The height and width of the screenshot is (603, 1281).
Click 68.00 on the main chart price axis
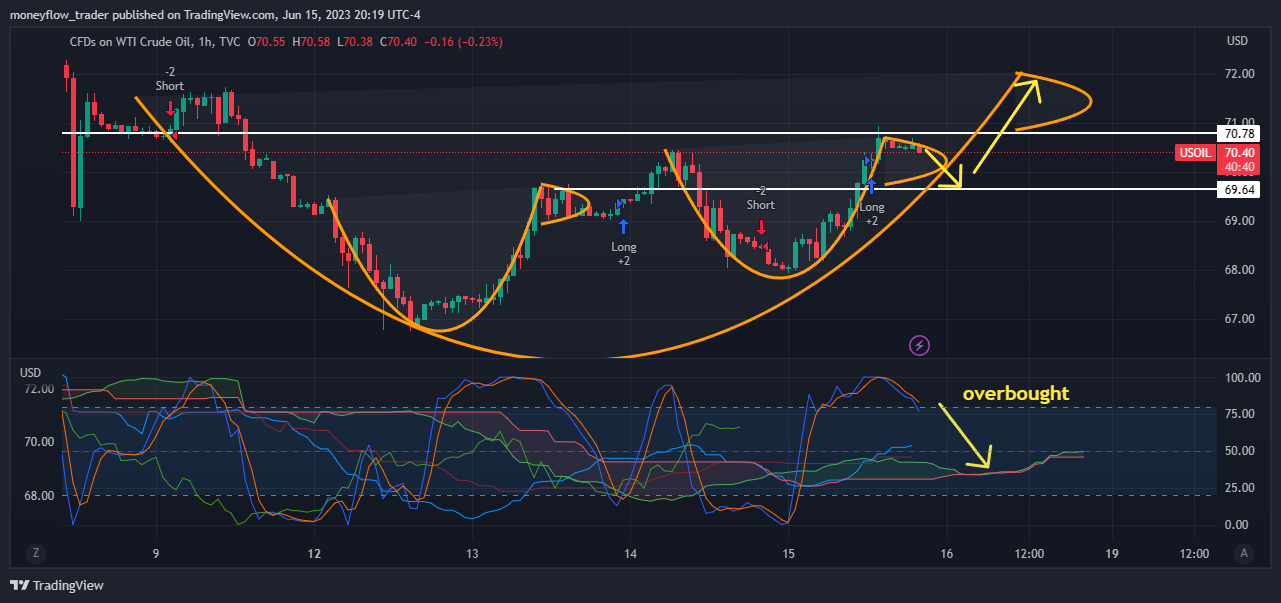pyautogui.click(x=1240, y=270)
